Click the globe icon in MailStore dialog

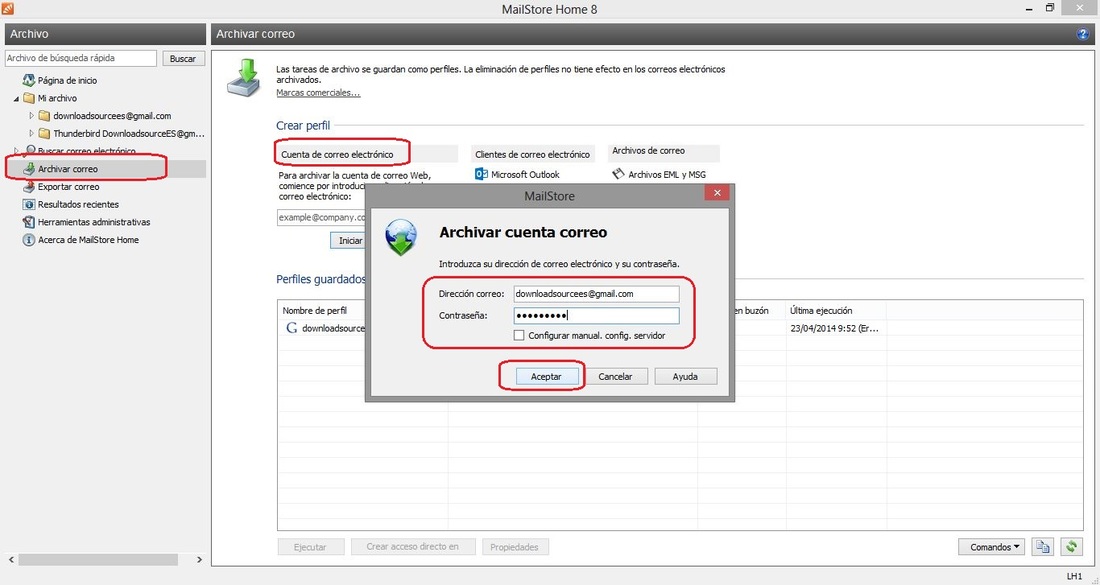click(x=401, y=237)
